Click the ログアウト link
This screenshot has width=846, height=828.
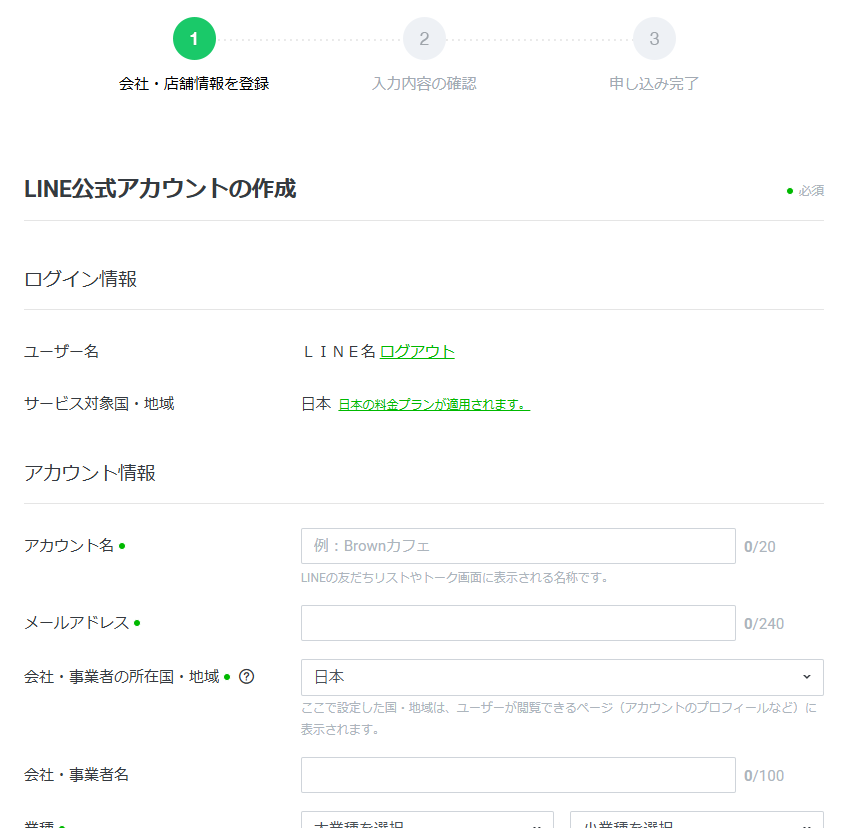[x=417, y=352]
